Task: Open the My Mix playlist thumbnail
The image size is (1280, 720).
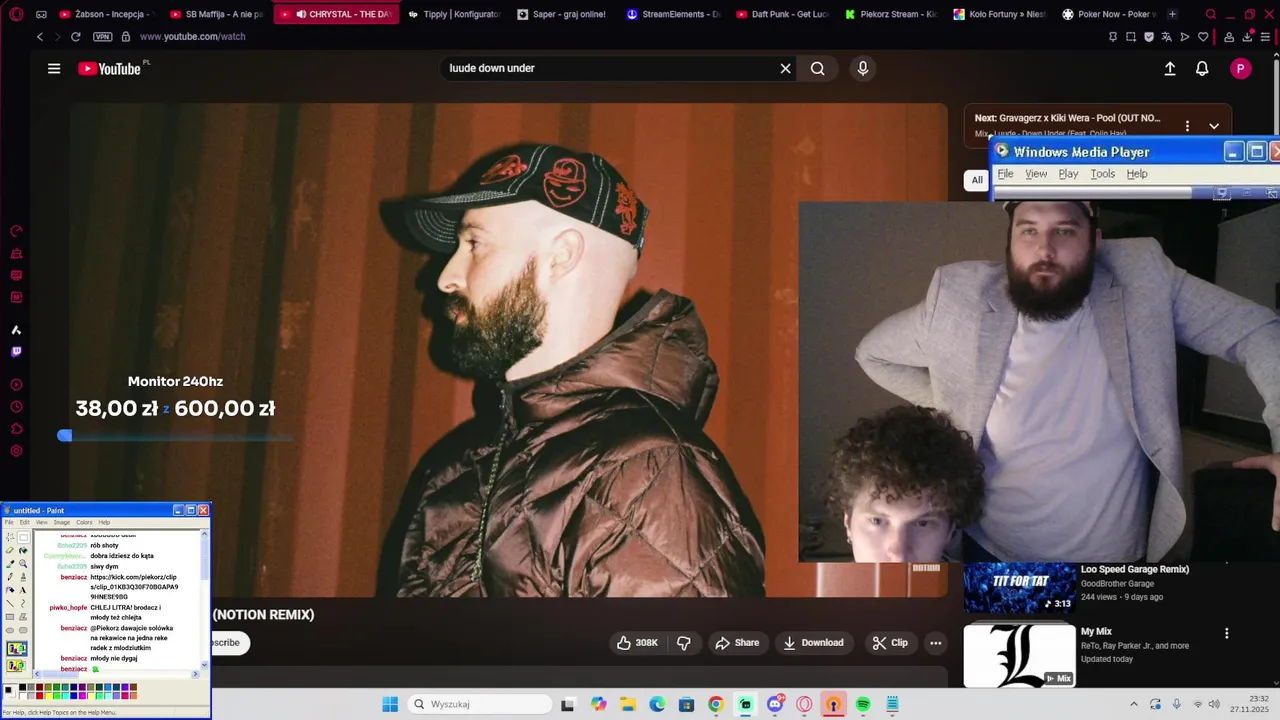Action: (x=1019, y=654)
